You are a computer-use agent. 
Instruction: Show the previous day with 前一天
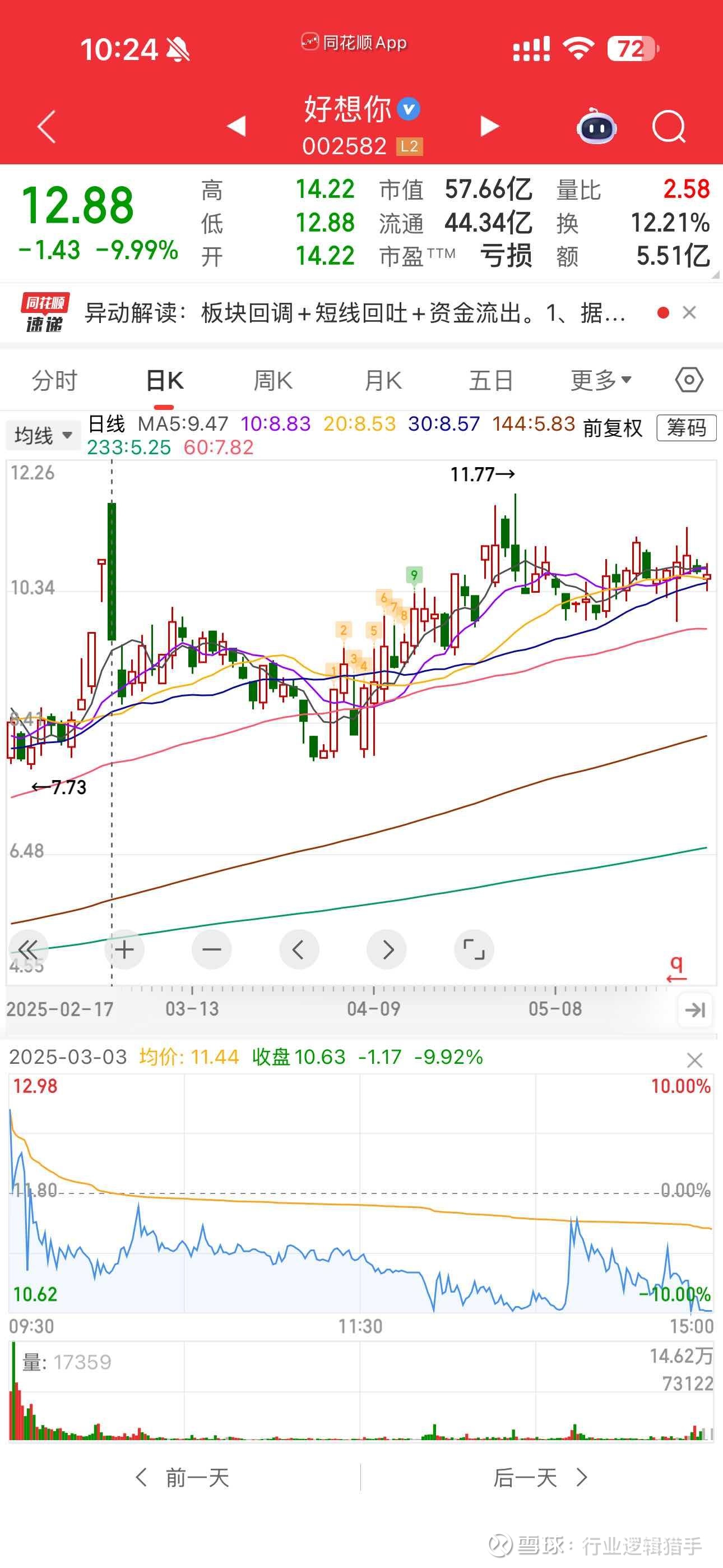pos(183,1477)
